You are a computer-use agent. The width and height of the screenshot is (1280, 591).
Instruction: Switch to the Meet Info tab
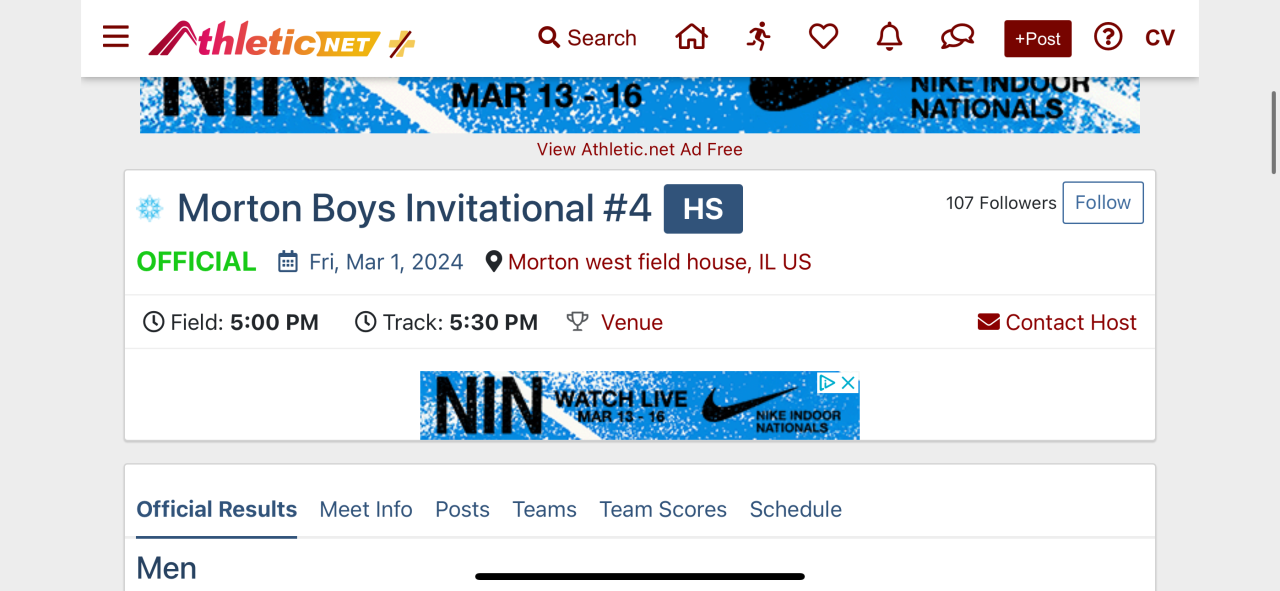click(366, 509)
